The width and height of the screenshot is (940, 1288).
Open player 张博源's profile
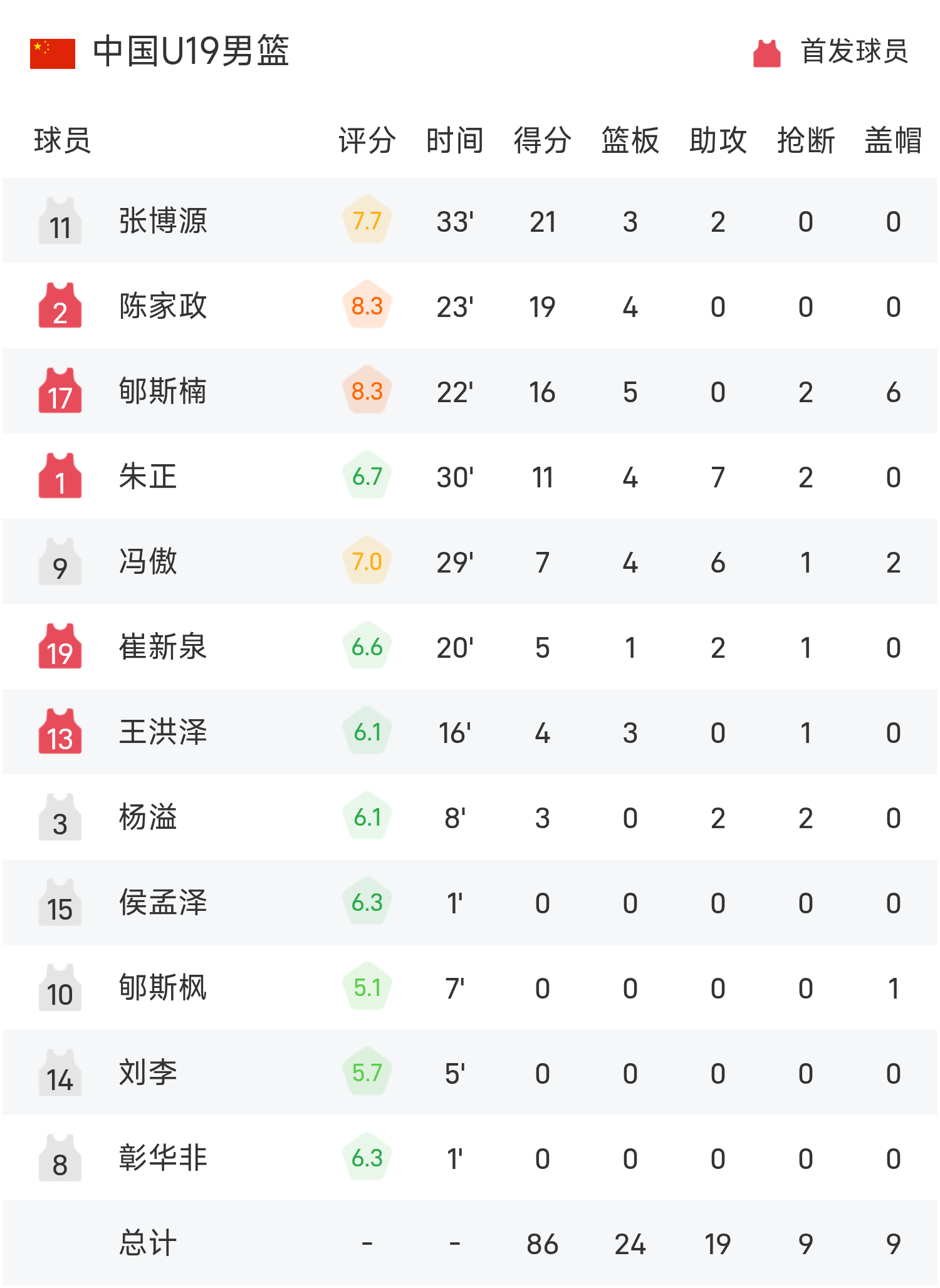[x=163, y=221]
